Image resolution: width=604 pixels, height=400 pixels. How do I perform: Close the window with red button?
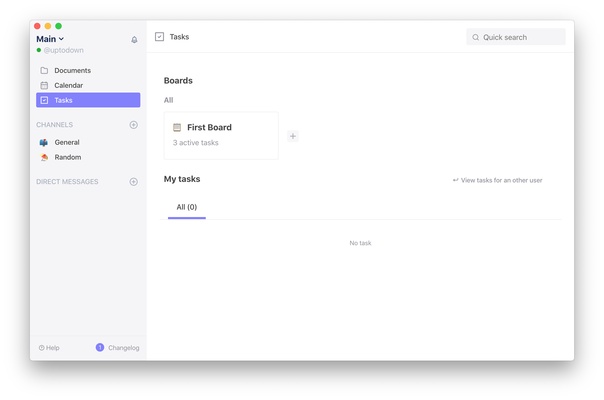coord(37,26)
